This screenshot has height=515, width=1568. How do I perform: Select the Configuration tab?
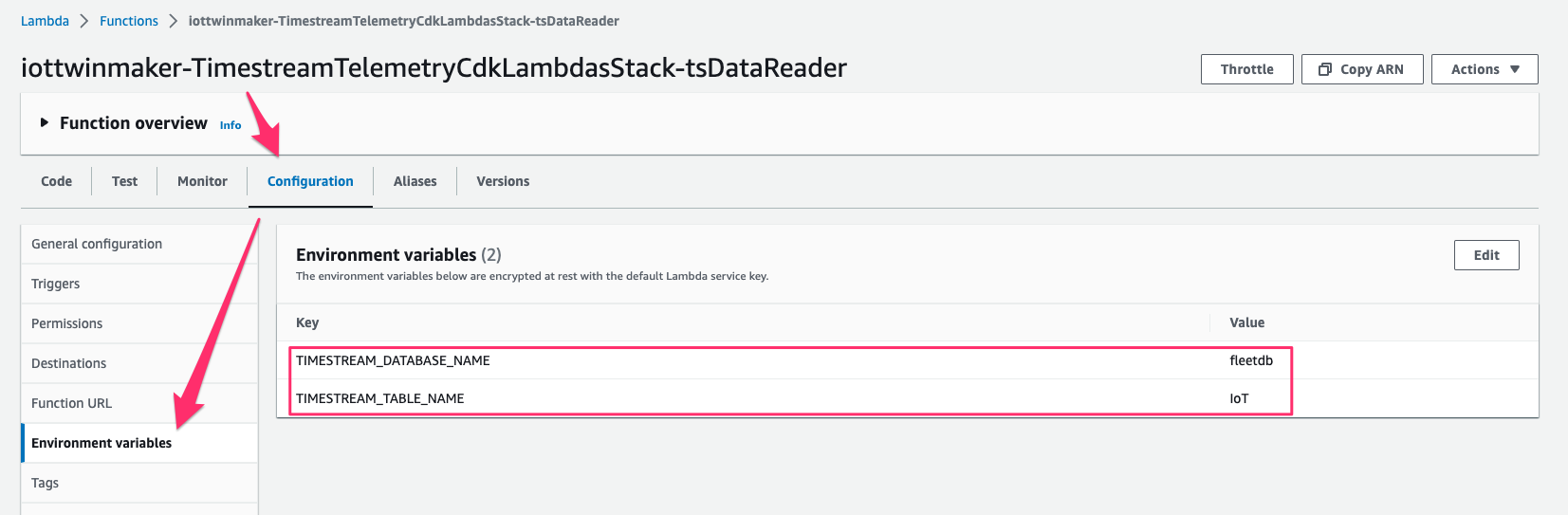[x=310, y=181]
